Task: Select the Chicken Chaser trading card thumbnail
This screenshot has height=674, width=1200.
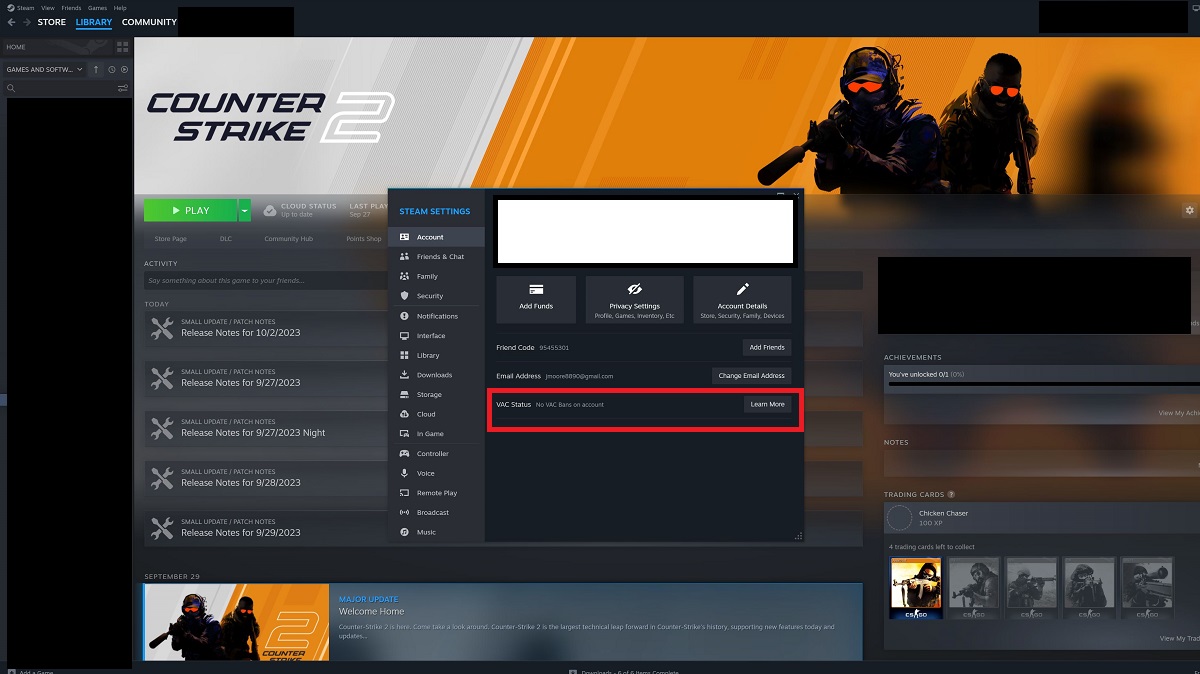Action: click(915, 587)
